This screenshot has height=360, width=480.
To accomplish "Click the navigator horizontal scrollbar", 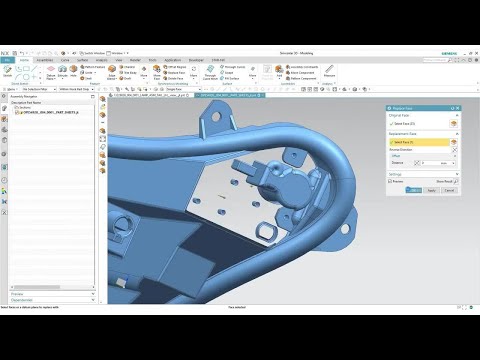I will click(x=37, y=287).
